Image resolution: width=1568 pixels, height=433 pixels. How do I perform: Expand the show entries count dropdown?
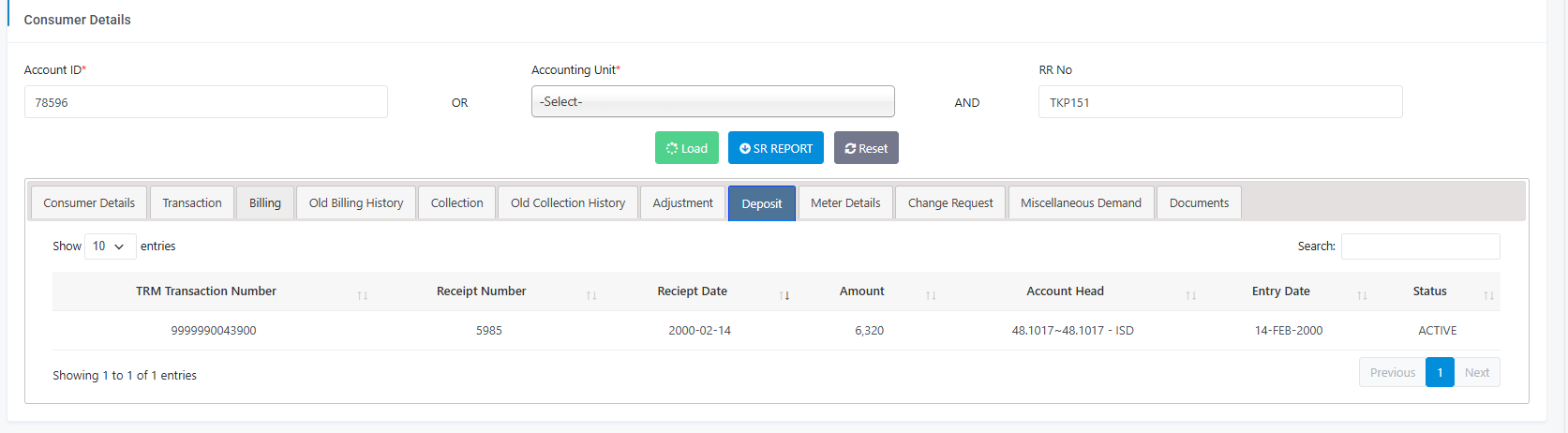pos(110,246)
